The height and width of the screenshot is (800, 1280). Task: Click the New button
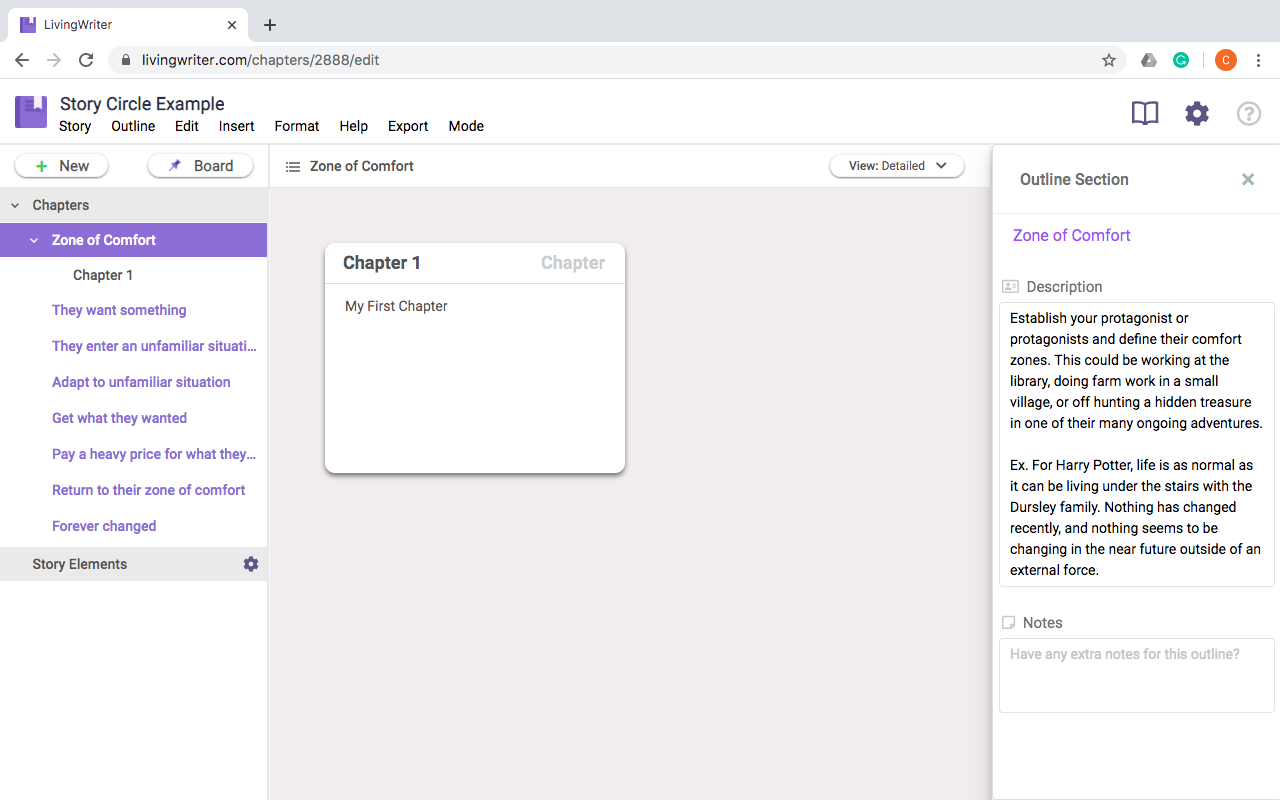[x=62, y=166]
